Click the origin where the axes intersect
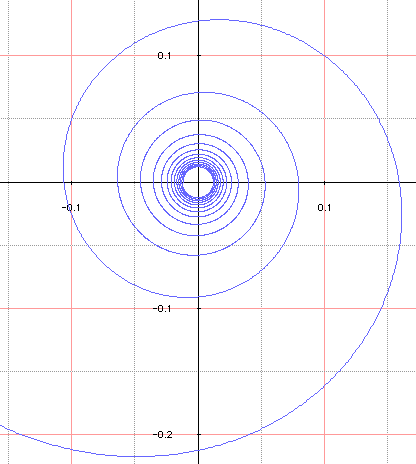This screenshot has width=416, height=464. pos(198,182)
